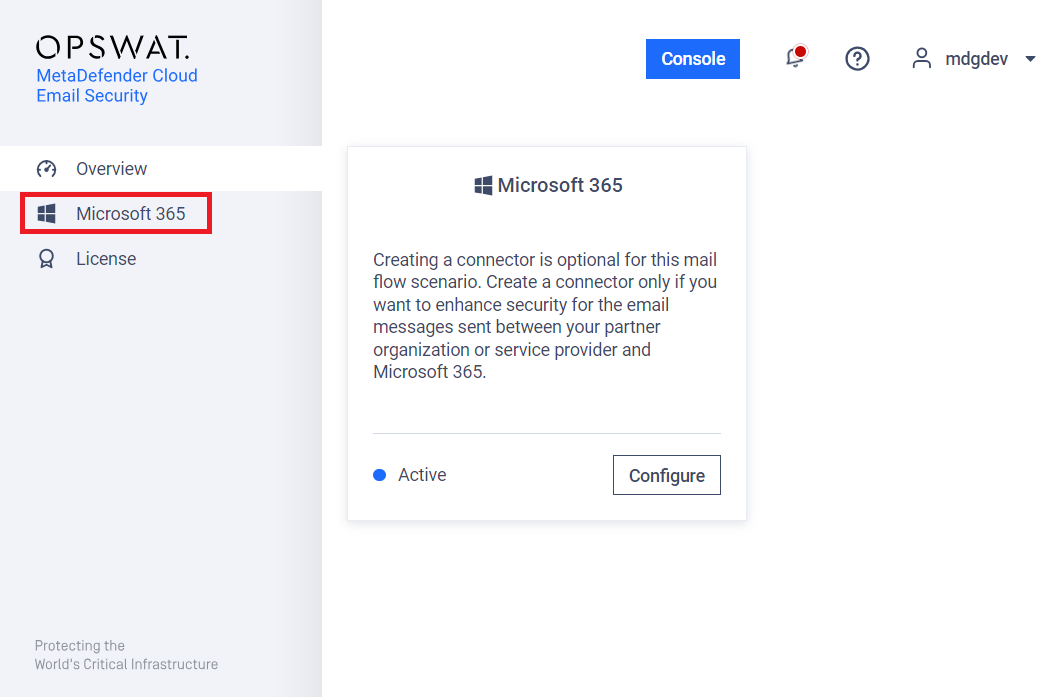Open the Overview menu item
The image size is (1064, 697).
[x=161, y=168]
